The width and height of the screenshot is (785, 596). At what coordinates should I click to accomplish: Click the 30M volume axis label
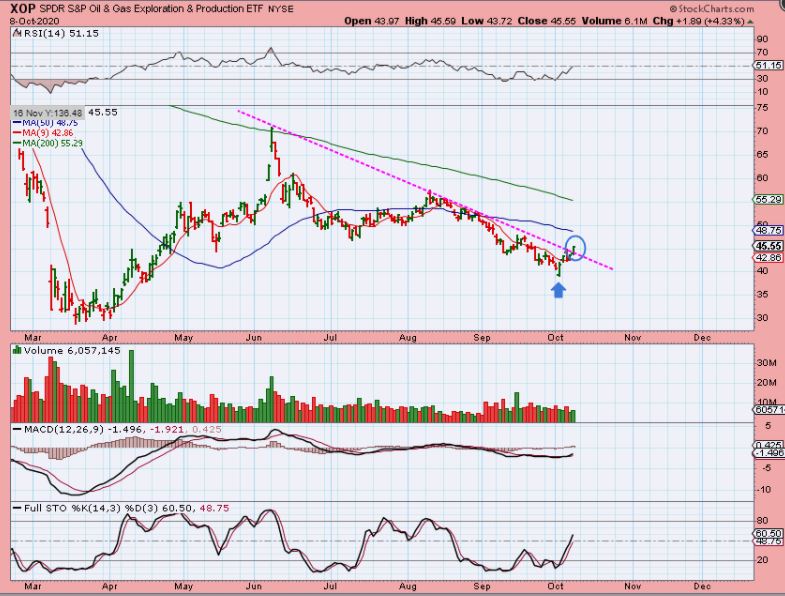(x=766, y=363)
